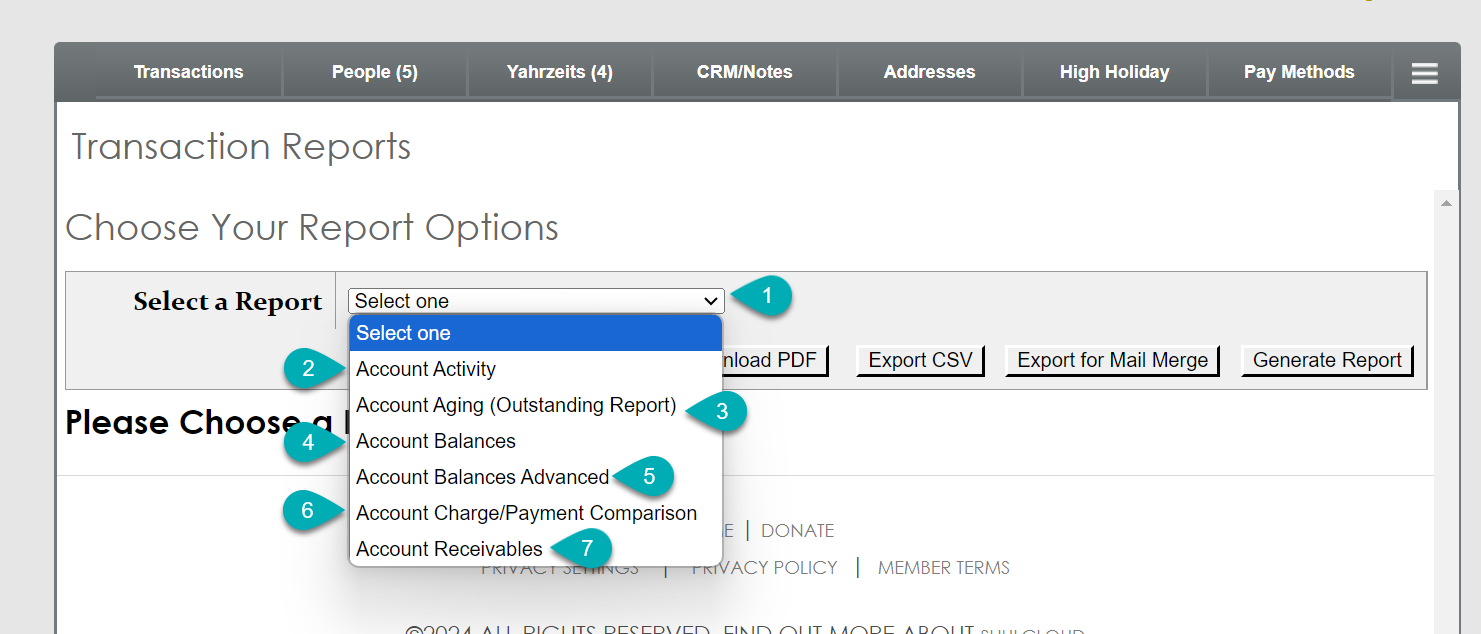The image size is (1481, 634).
Task: Open the DONATE link
Action: point(797,530)
